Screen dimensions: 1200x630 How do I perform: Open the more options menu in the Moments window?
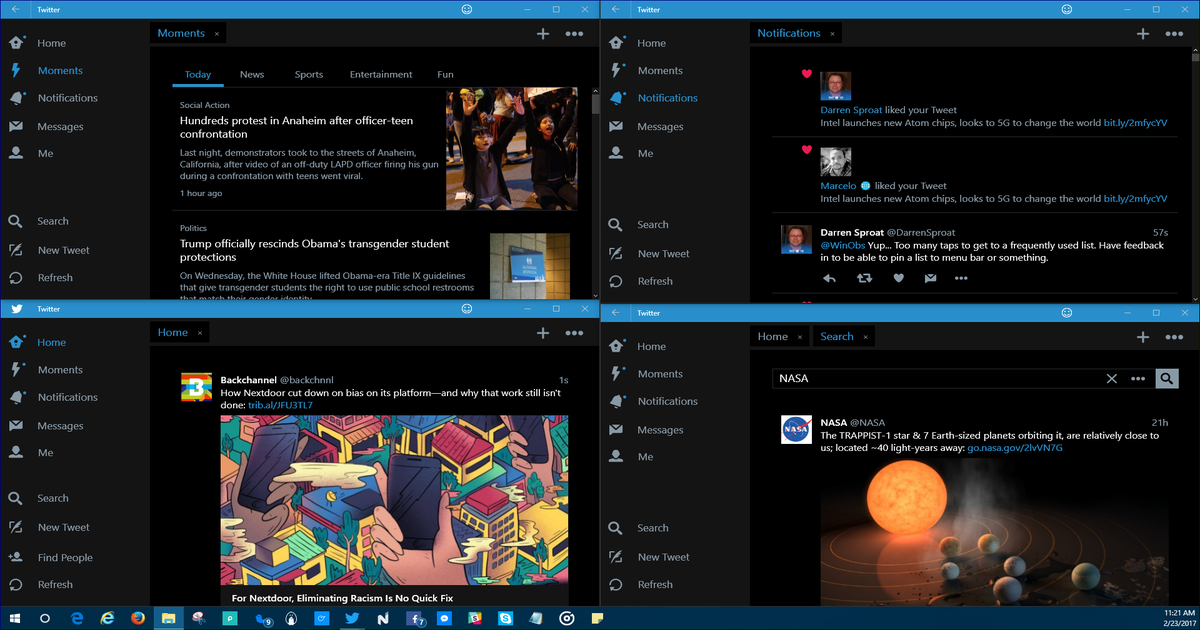575,33
